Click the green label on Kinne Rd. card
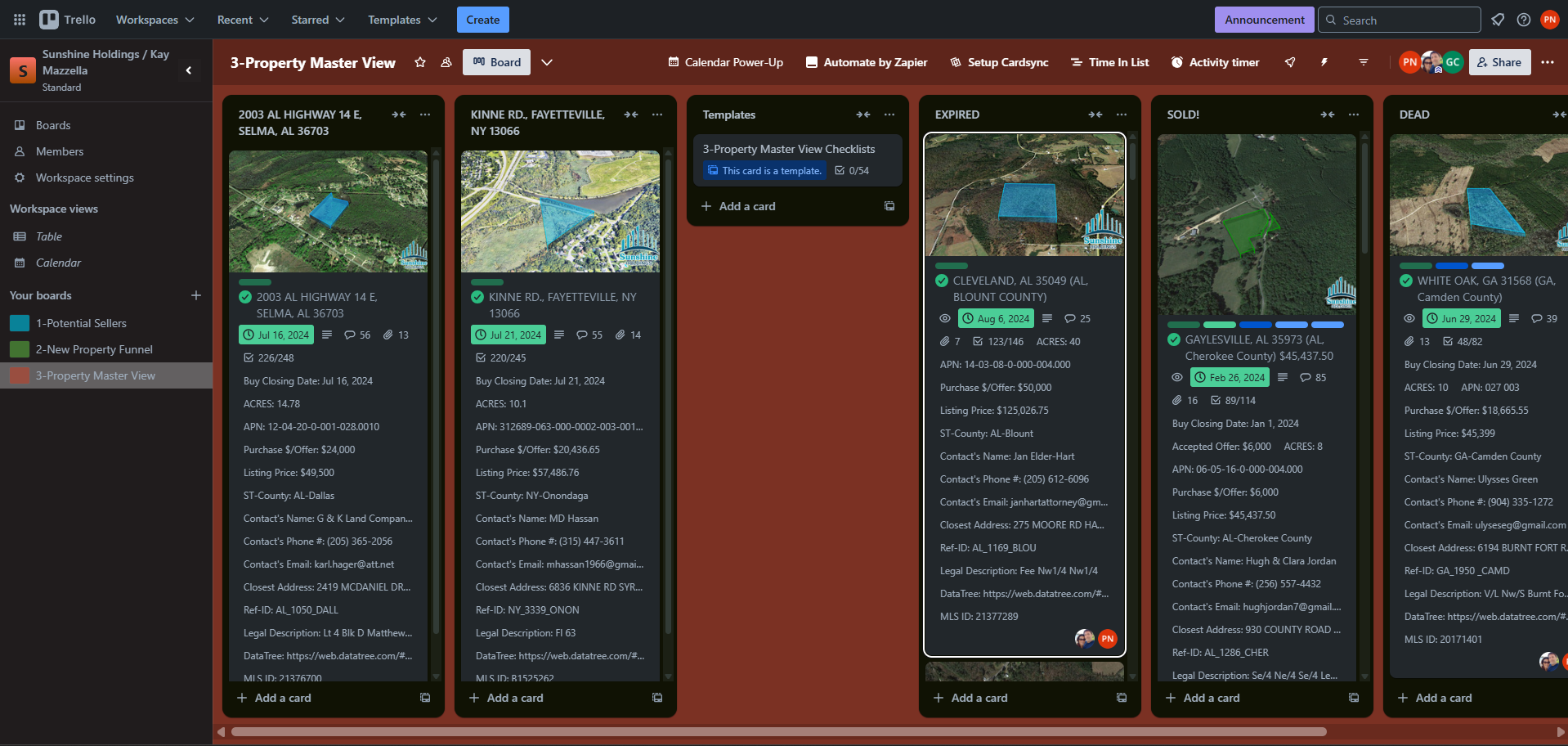 [487, 282]
